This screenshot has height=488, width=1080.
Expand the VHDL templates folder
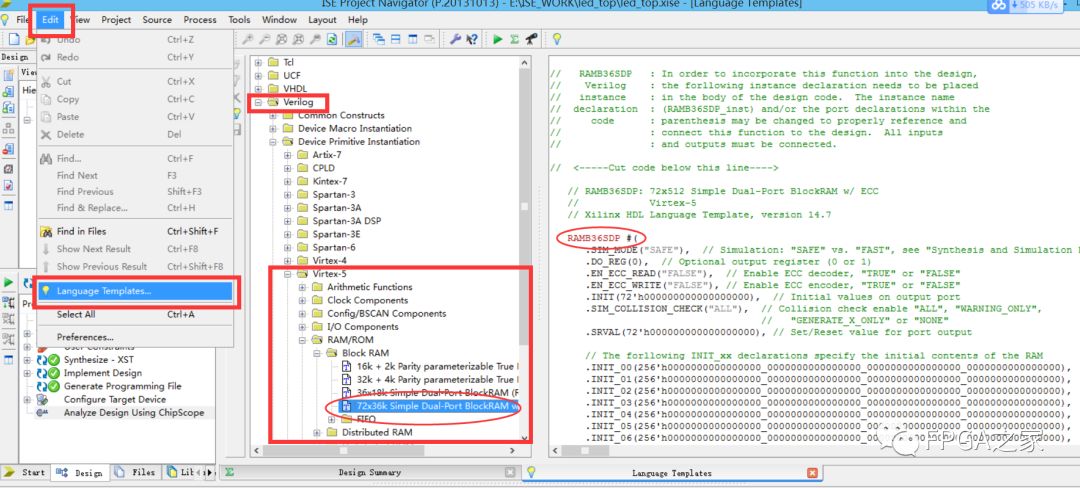pos(259,89)
